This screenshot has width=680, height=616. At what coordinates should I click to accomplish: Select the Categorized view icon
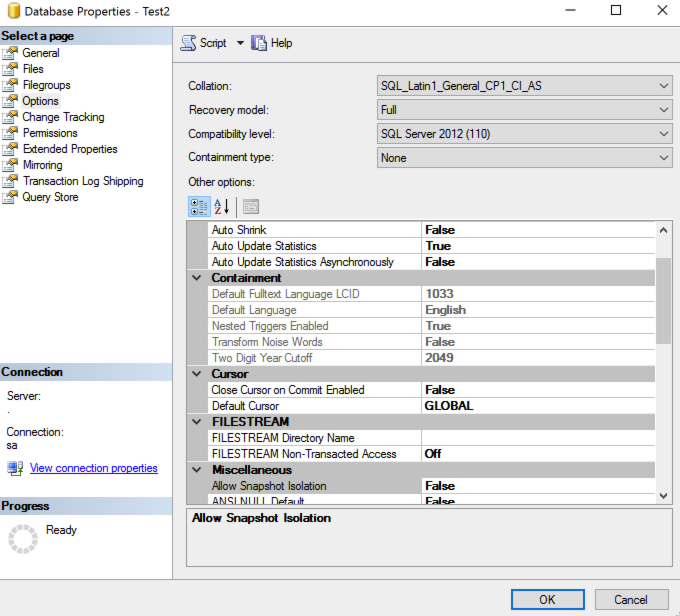(199, 206)
